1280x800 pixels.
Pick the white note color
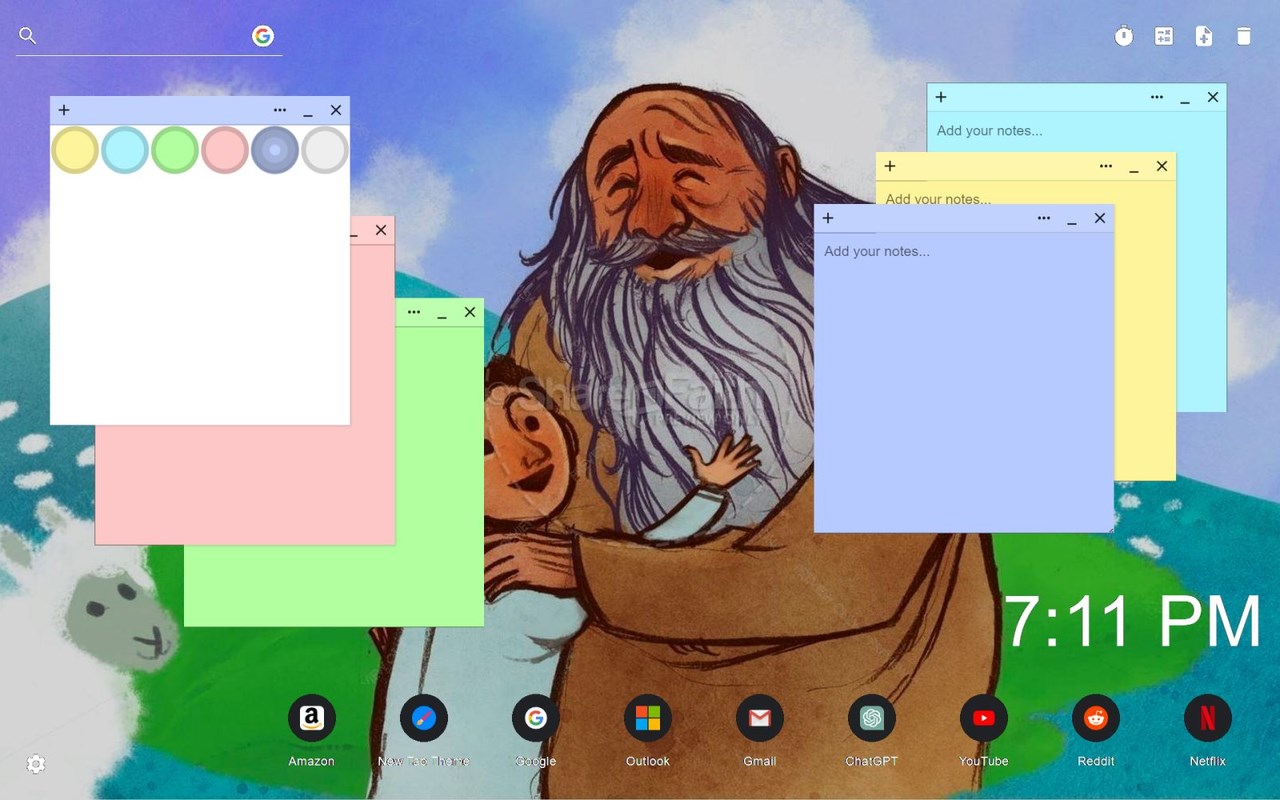click(x=325, y=150)
